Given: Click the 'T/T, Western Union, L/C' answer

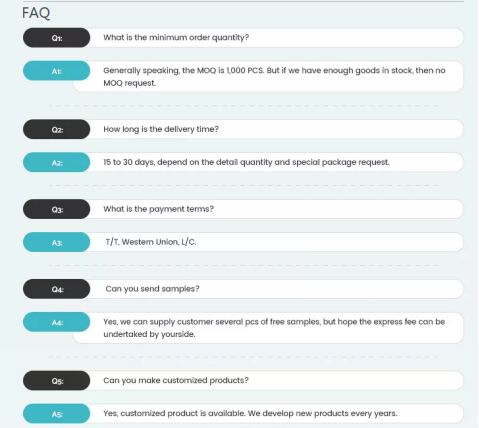Looking at the screenshot, I should tap(151, 242).
